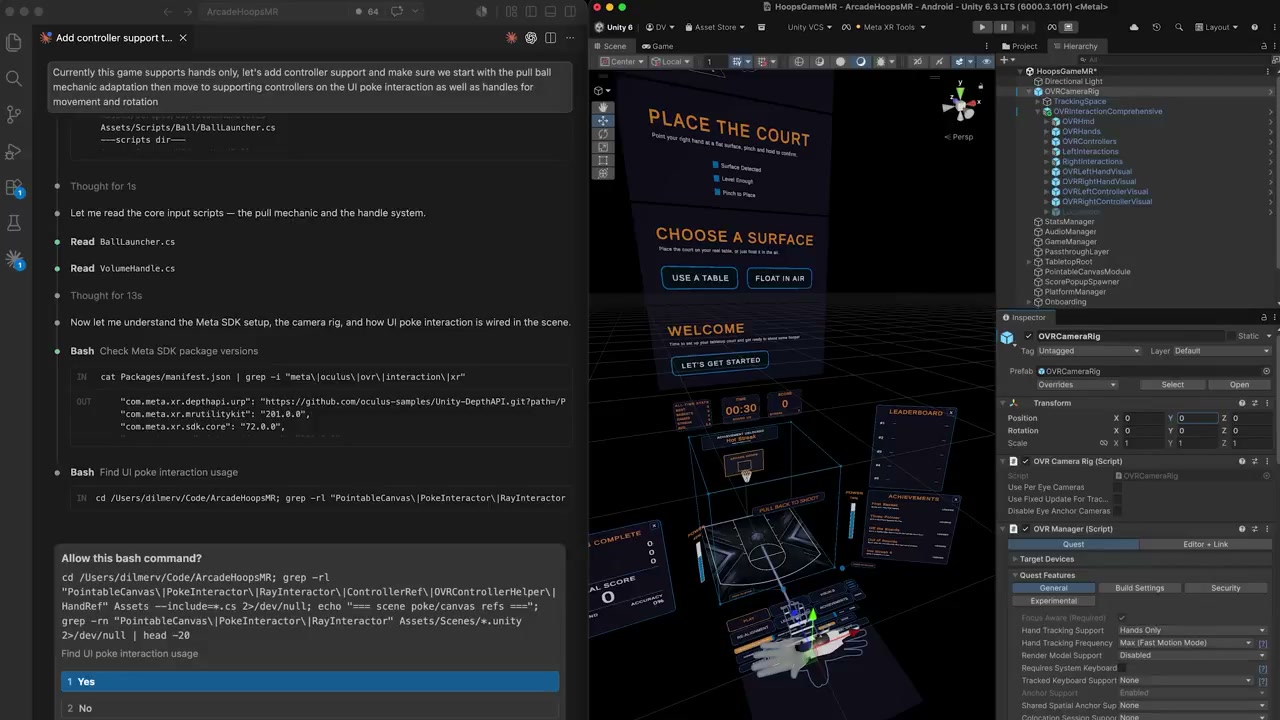Open the Pivot Center dropdown in Scene toolbar

624,62
